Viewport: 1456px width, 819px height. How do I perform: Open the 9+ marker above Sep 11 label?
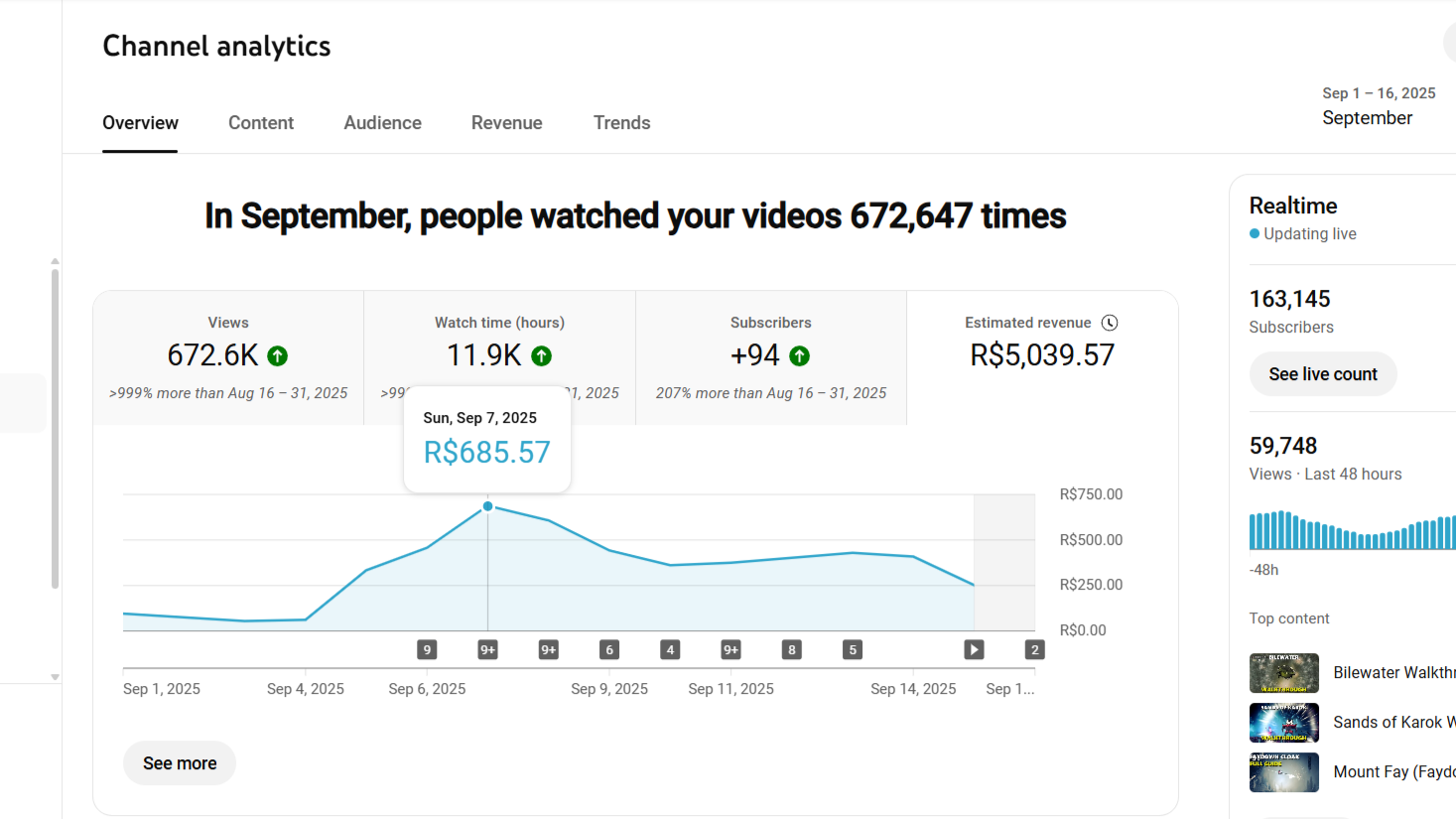click(731, 649)
